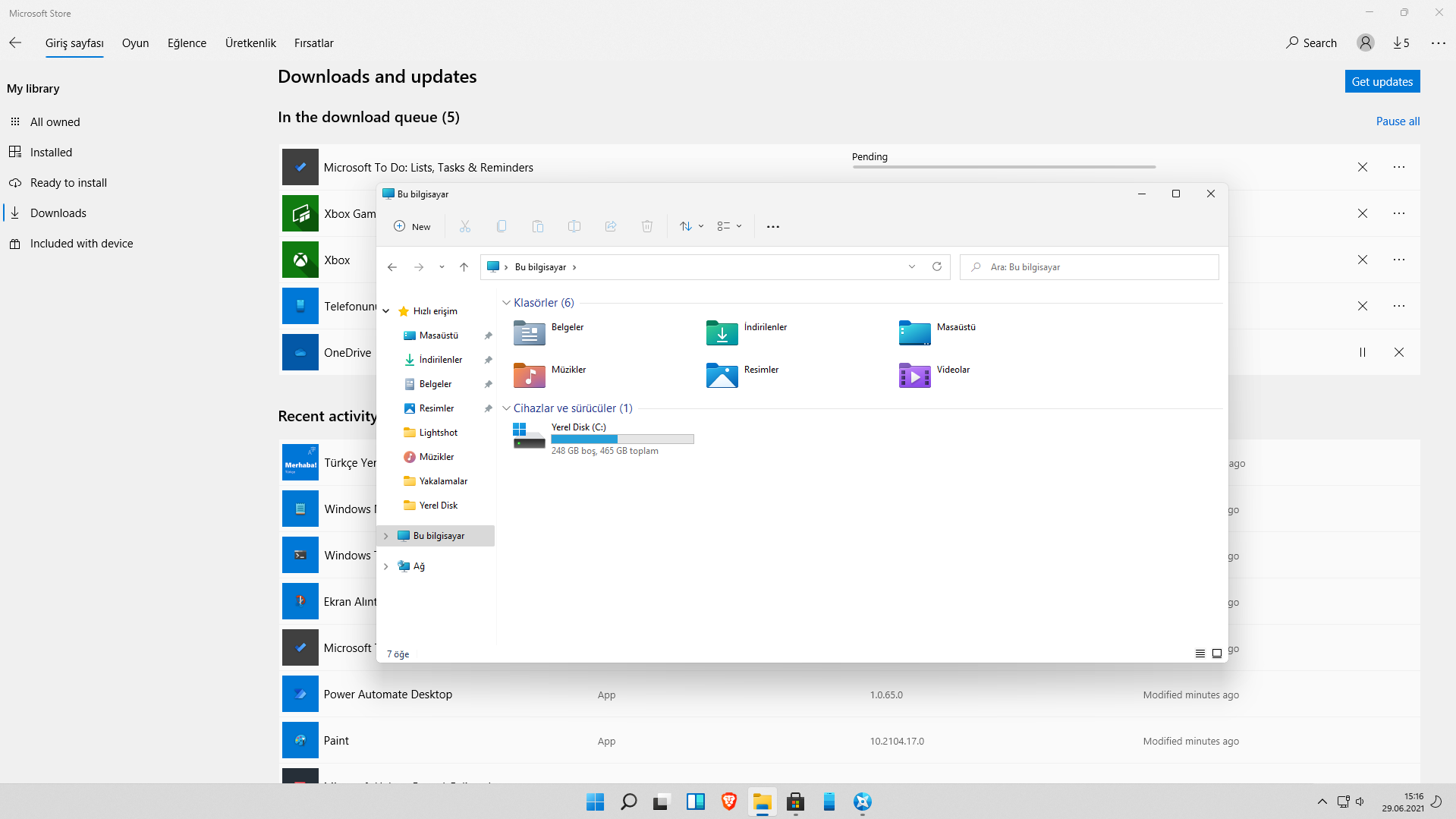Click the New button in File Explorer
Image resolution: width=1456 pixels, height=819 pixels.
[x=412, y=226]
